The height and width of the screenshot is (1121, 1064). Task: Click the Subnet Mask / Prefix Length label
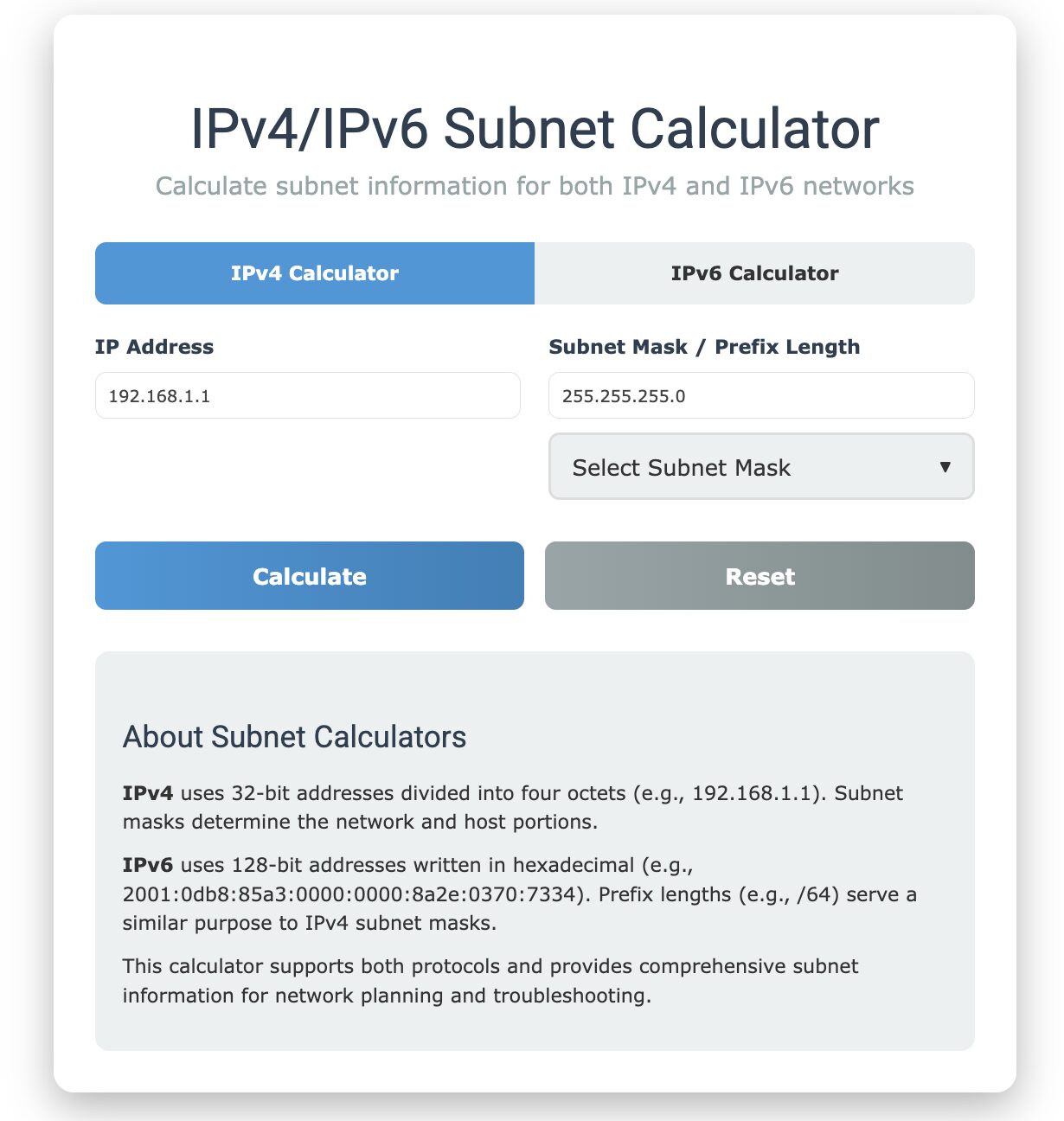(705, 347)
